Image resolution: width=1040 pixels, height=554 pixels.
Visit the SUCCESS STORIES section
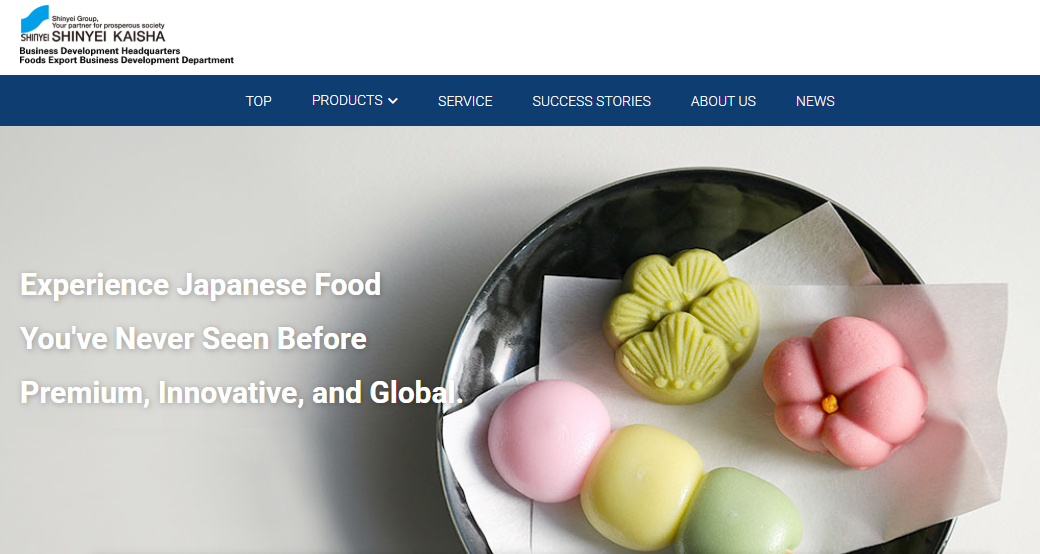point(592,101)
